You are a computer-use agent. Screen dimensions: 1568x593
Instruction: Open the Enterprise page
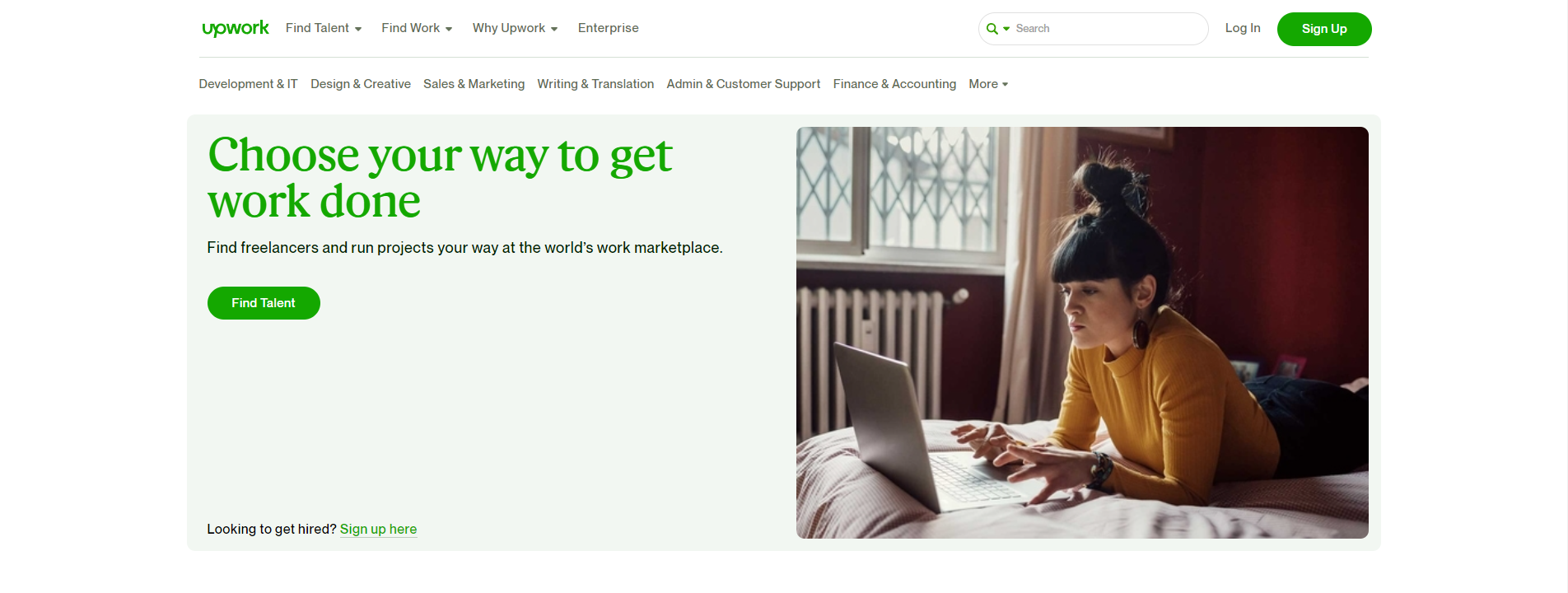(x=608, y=28)
